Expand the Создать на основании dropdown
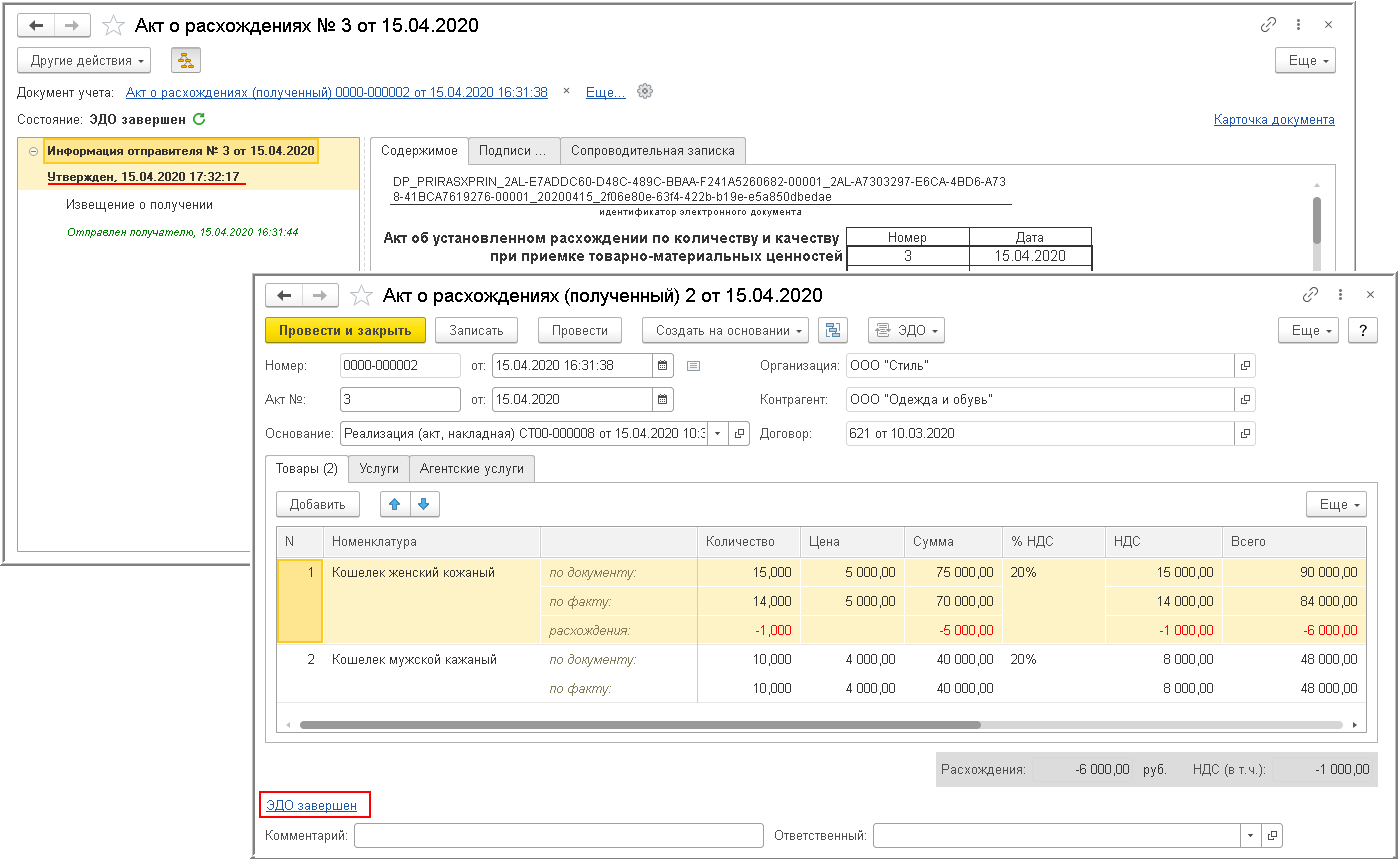The image size is (1400, 862). point(726,330)
